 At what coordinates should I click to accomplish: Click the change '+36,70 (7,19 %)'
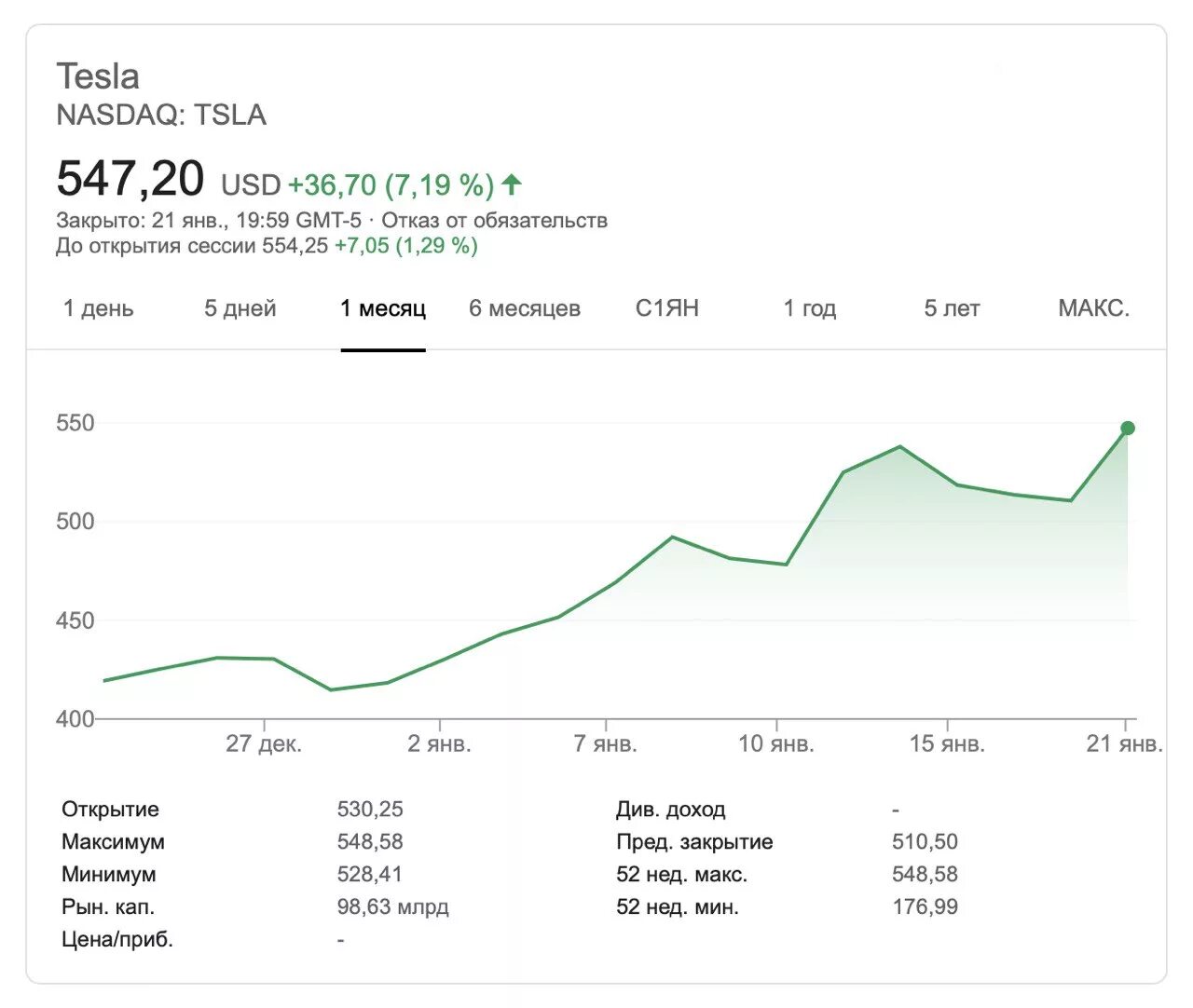391,184
